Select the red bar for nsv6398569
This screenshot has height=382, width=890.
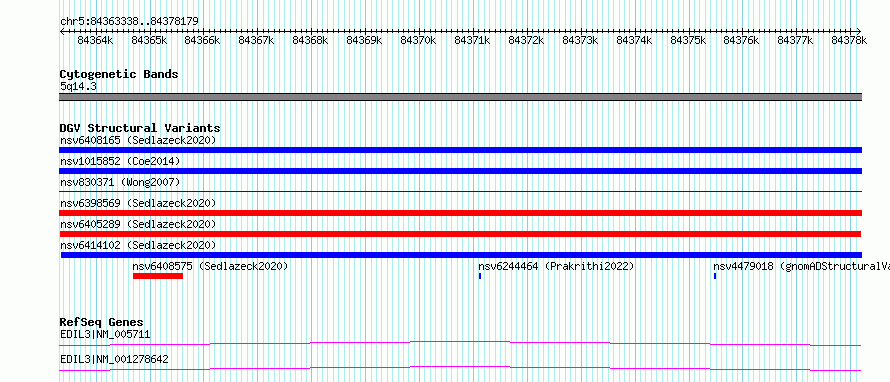(x=460, y=213)
